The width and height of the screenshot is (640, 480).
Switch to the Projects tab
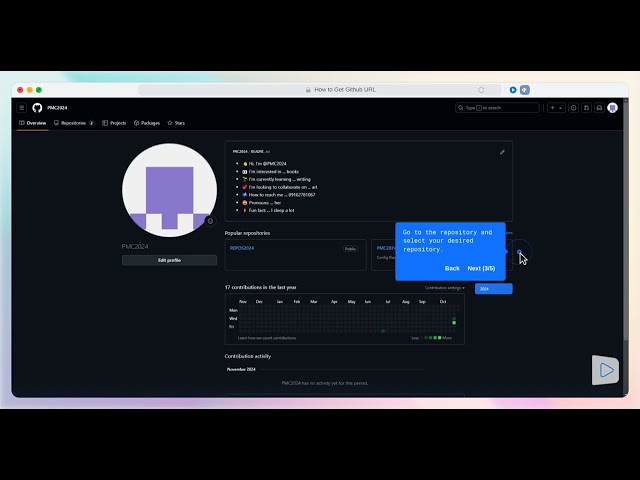point(114,123)
